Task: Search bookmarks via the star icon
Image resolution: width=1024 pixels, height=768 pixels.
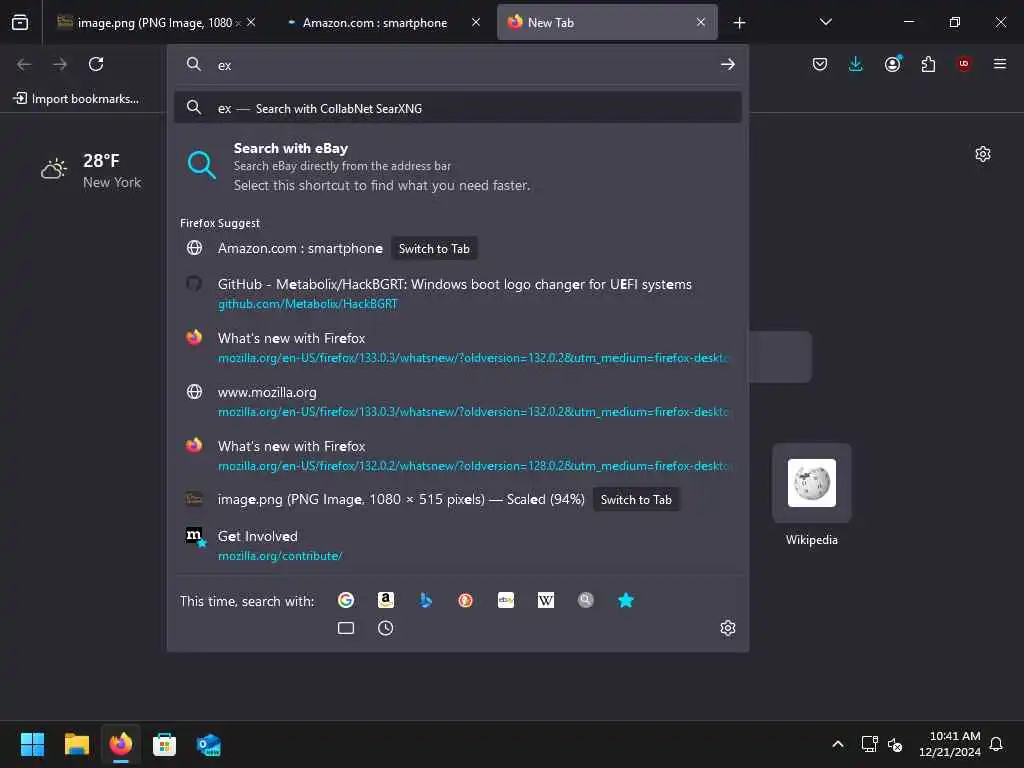Action: (x=626, y=600)
